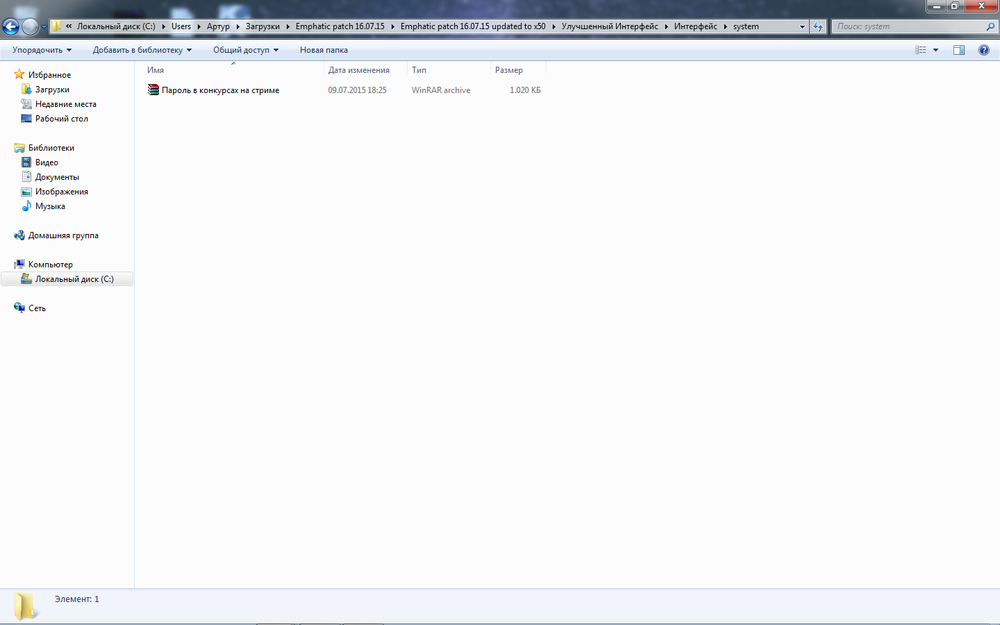Toggle the preview pane icon
Image resolution: width=1000 pixels, height=625 pixels.
[958, 50]
